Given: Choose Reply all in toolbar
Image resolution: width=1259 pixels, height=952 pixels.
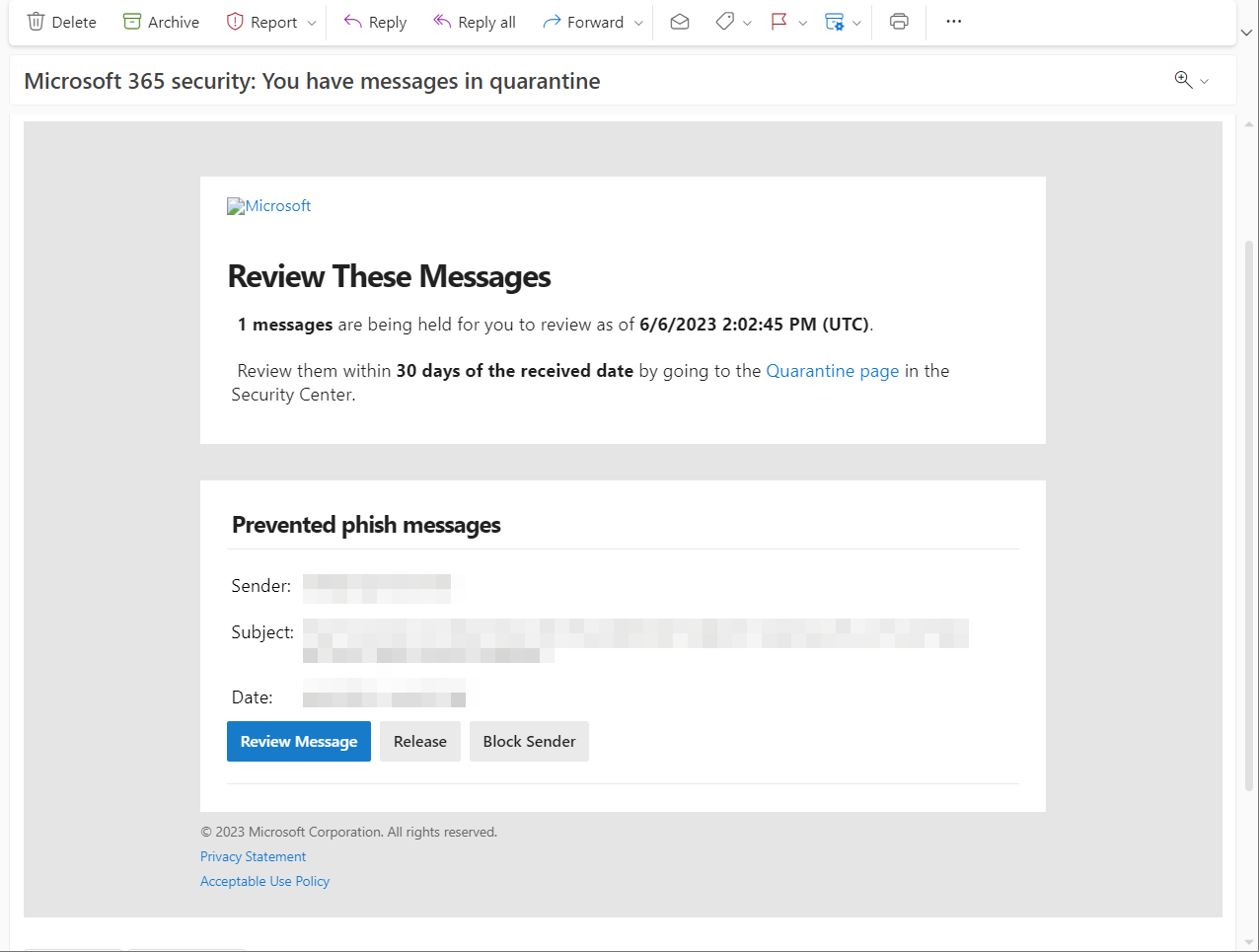Looking at the screenshot, I should point(475,22).
